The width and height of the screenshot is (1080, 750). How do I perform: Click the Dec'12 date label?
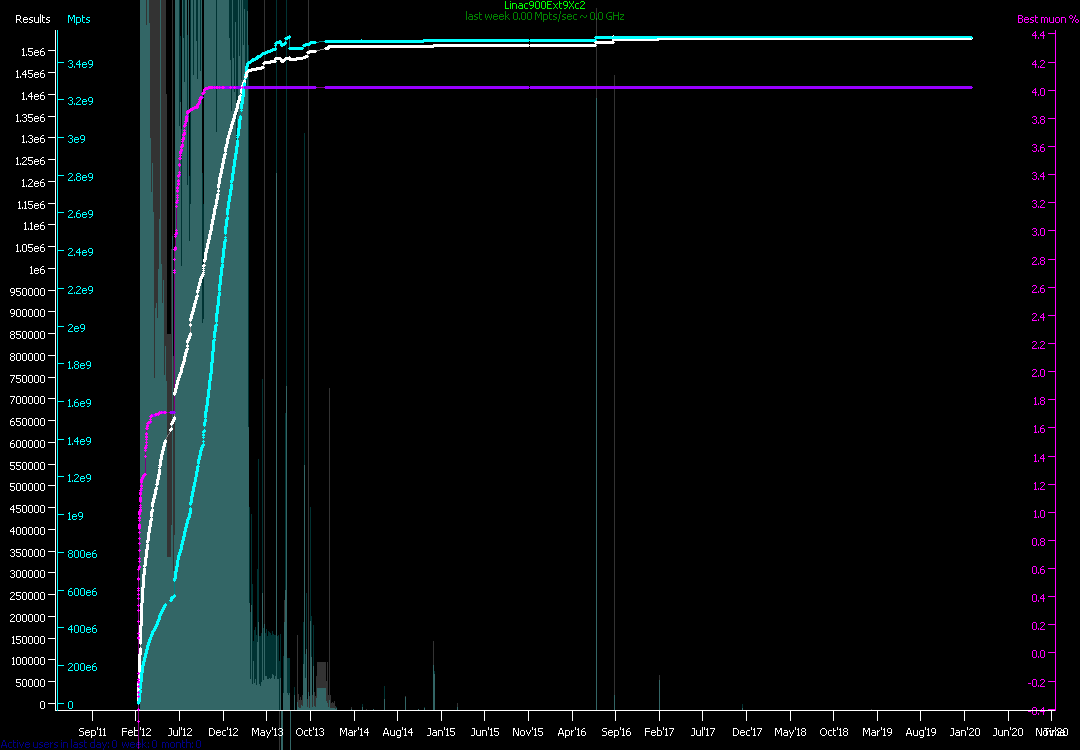point(223,732)
